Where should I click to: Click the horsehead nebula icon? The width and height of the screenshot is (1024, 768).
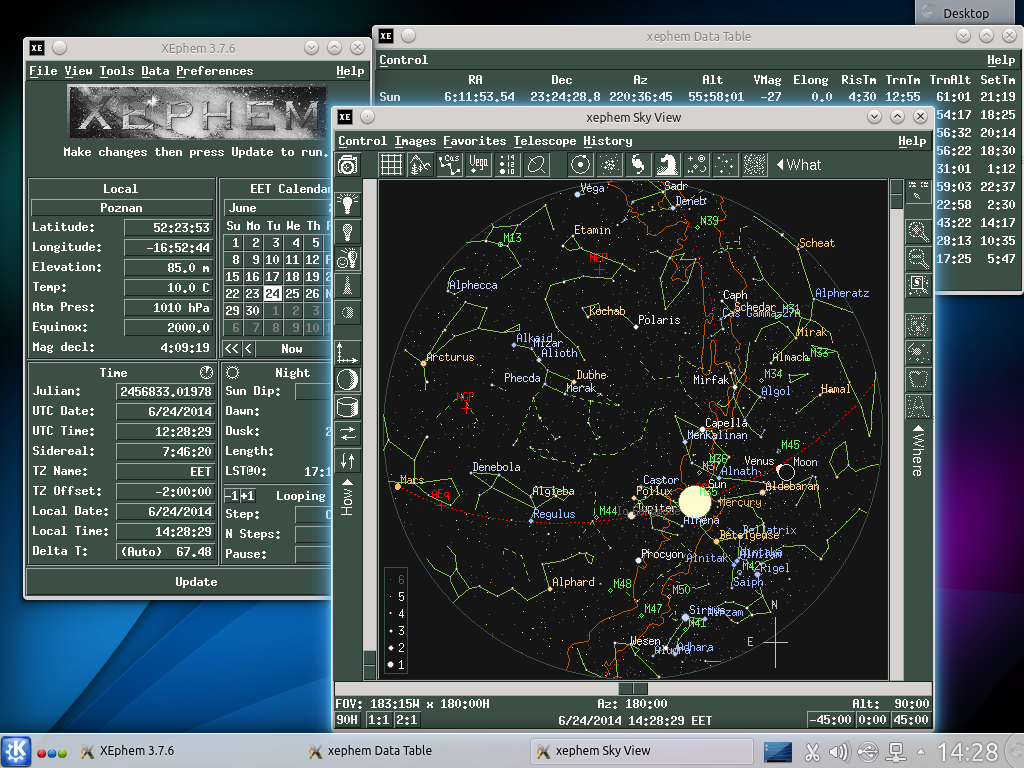(x=667, y=165)
